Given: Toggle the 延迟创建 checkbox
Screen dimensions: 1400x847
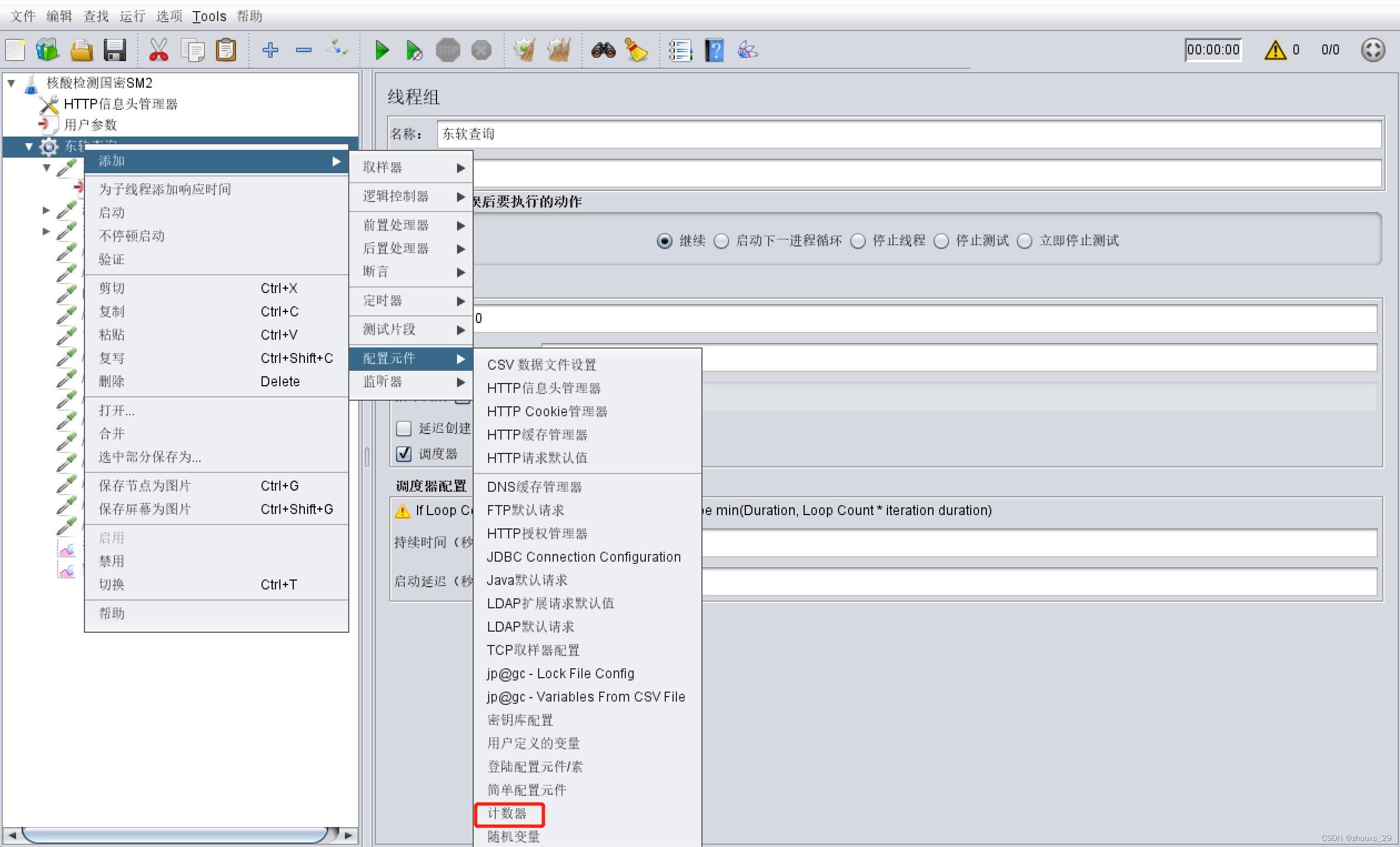Looking at the screenshot, I should click(403, 428).
